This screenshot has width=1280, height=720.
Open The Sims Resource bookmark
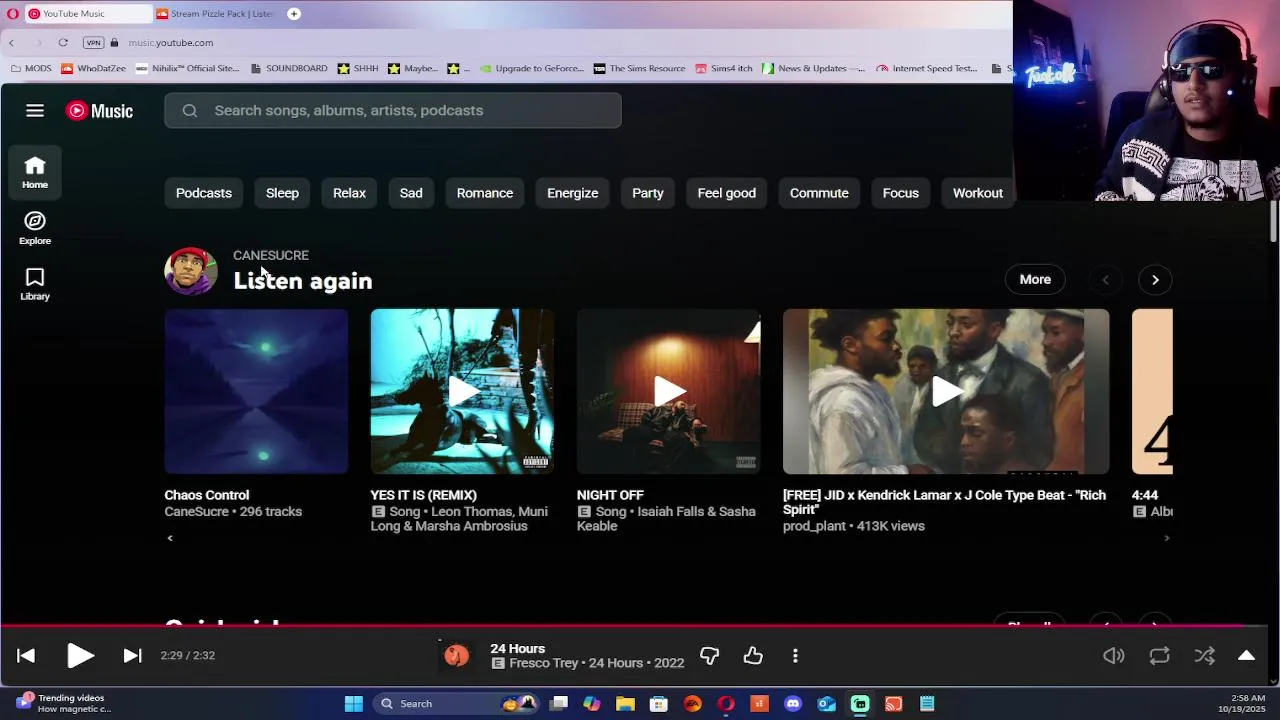click(x=639, y=69)
